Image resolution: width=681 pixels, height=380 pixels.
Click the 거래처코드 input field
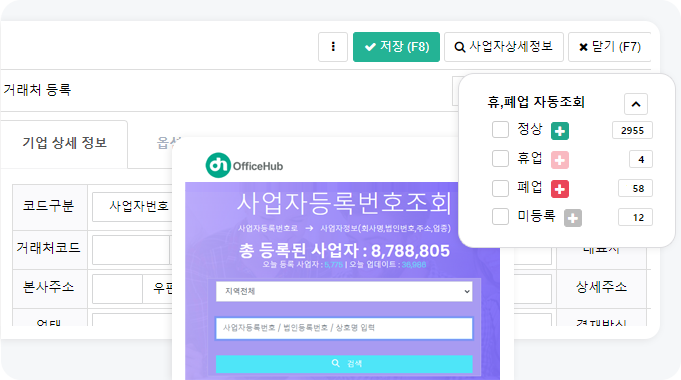click(x=131, y=250)
